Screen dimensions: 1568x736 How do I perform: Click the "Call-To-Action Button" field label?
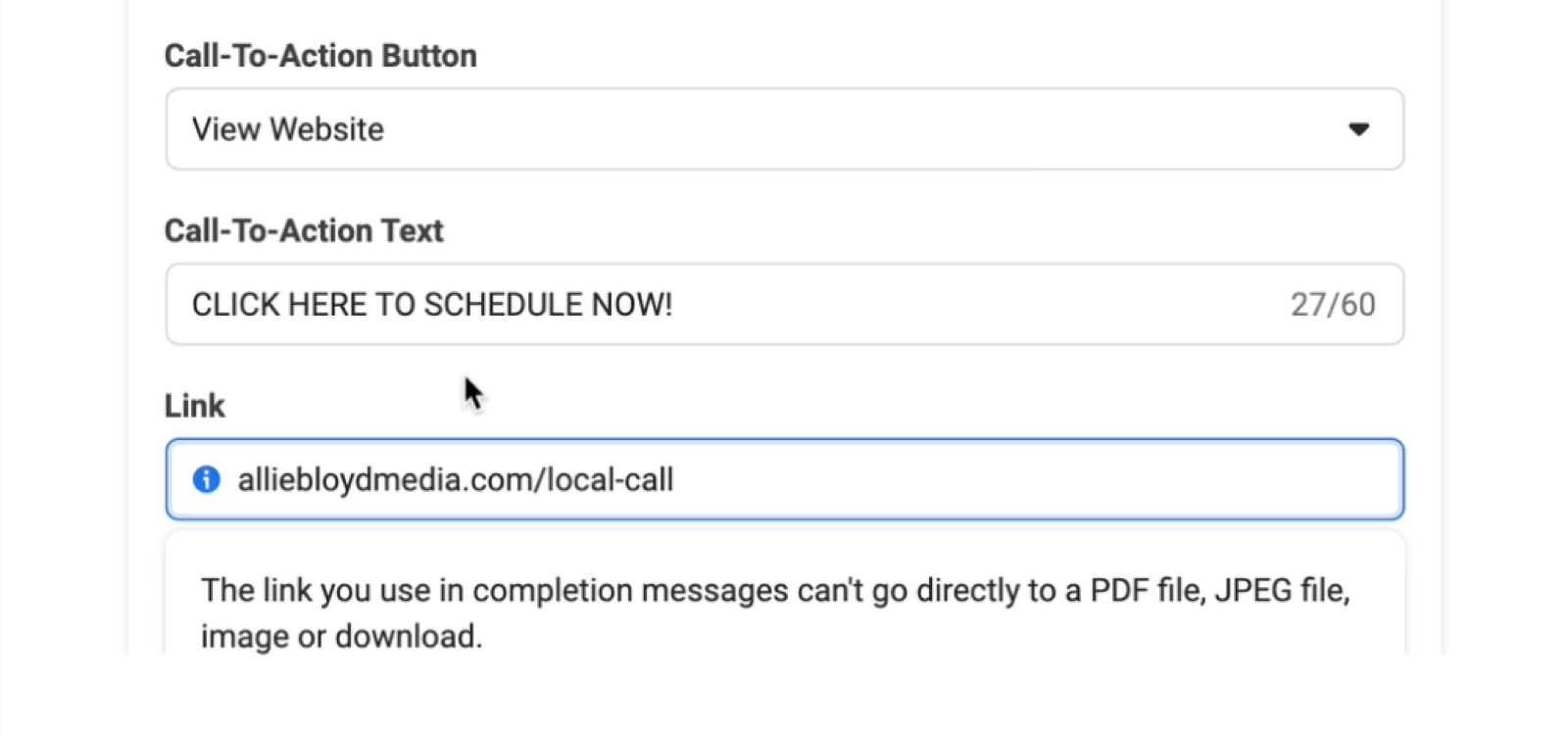click(320, 56)
